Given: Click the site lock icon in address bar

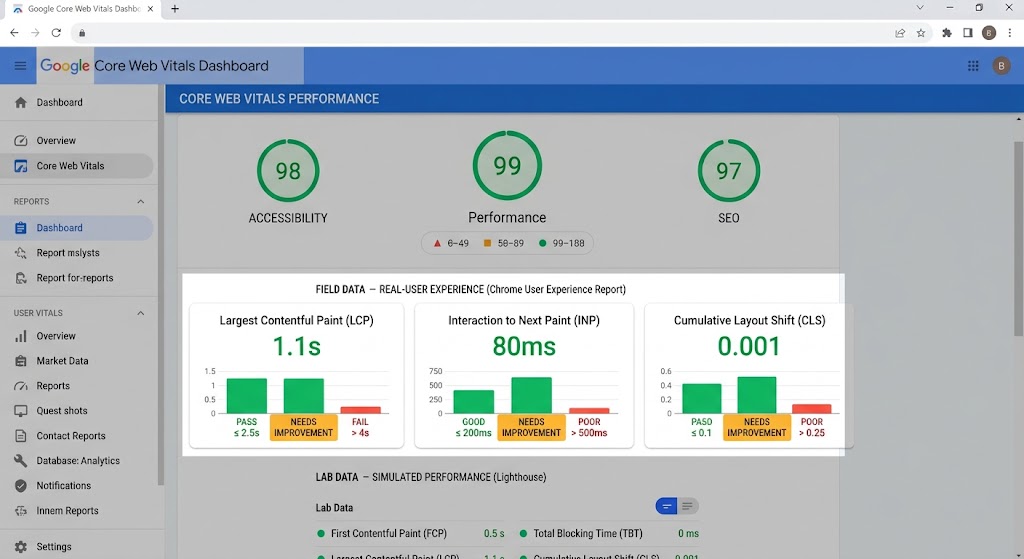Looking at the screenshot, I should [82, 33].
